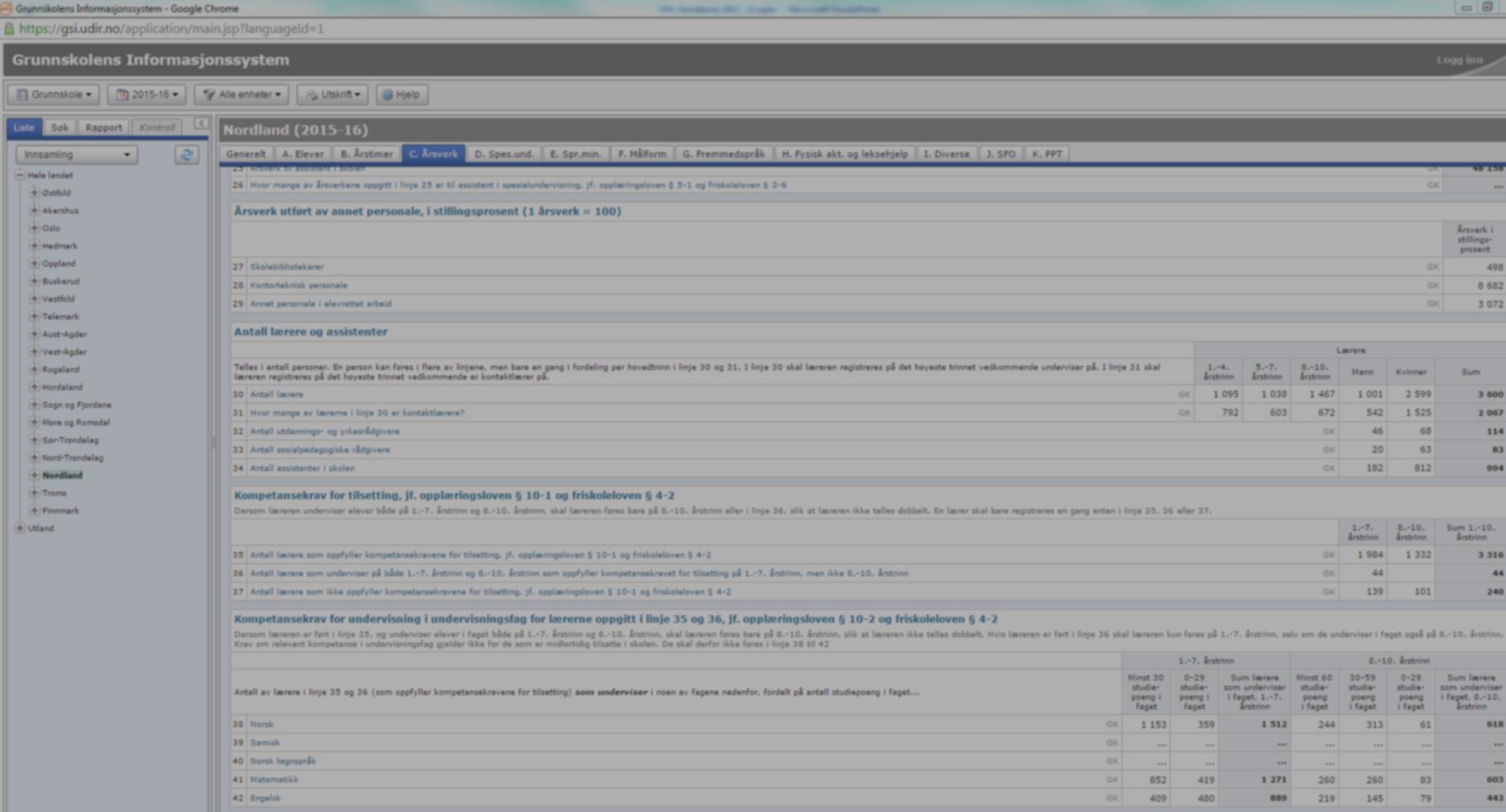Open the K. PPT tab
The image size is (1506, 812).
[x=1046, y=153]
